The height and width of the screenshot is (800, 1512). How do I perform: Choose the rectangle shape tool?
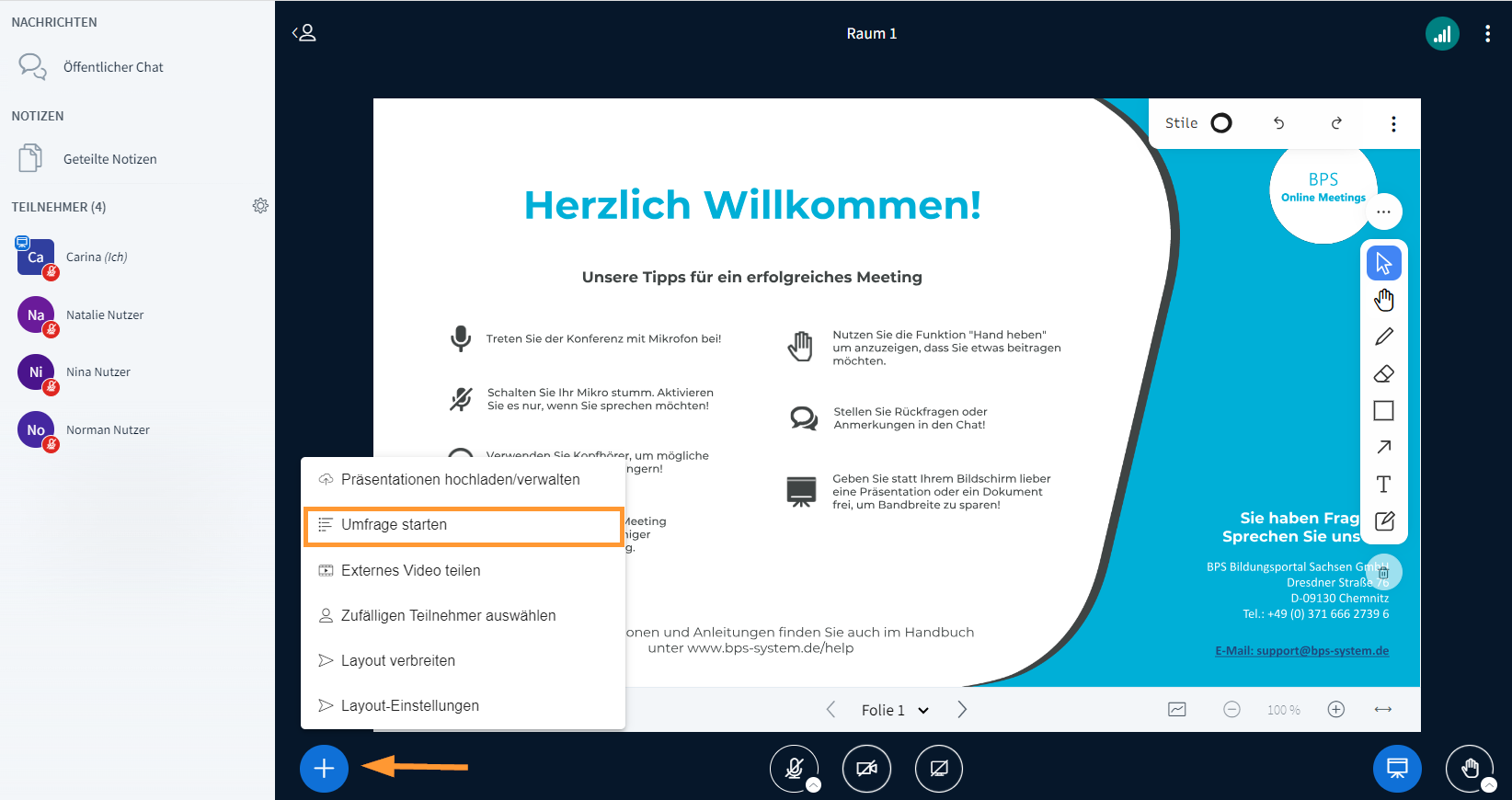1383,410
